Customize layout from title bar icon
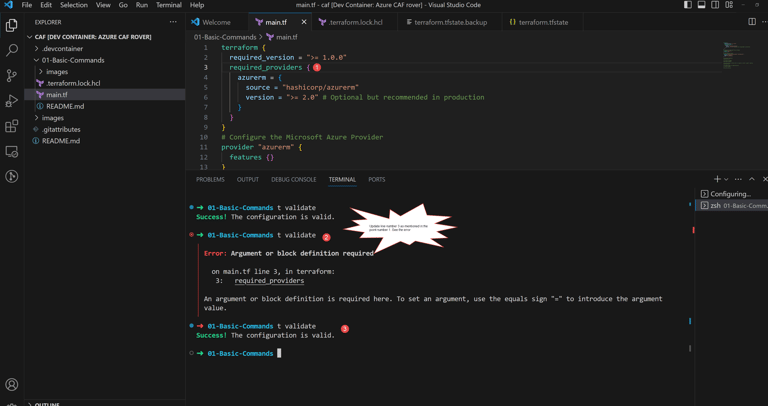 729,5
